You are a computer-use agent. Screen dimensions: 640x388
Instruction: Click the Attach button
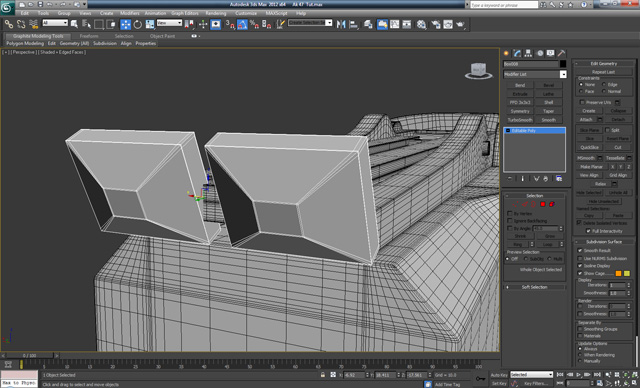(x=586, y=120)
